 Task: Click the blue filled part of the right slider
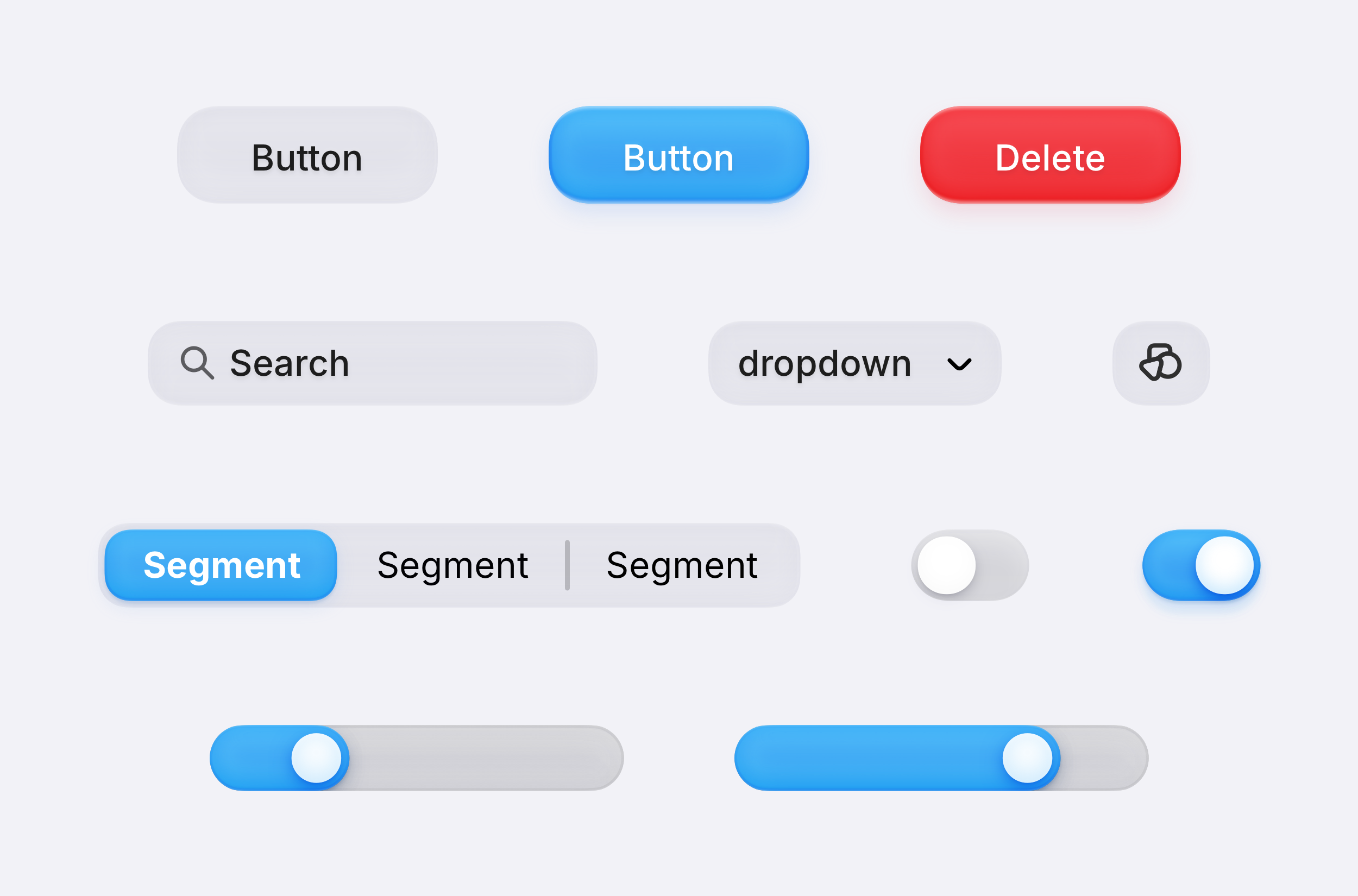(869, 758)
